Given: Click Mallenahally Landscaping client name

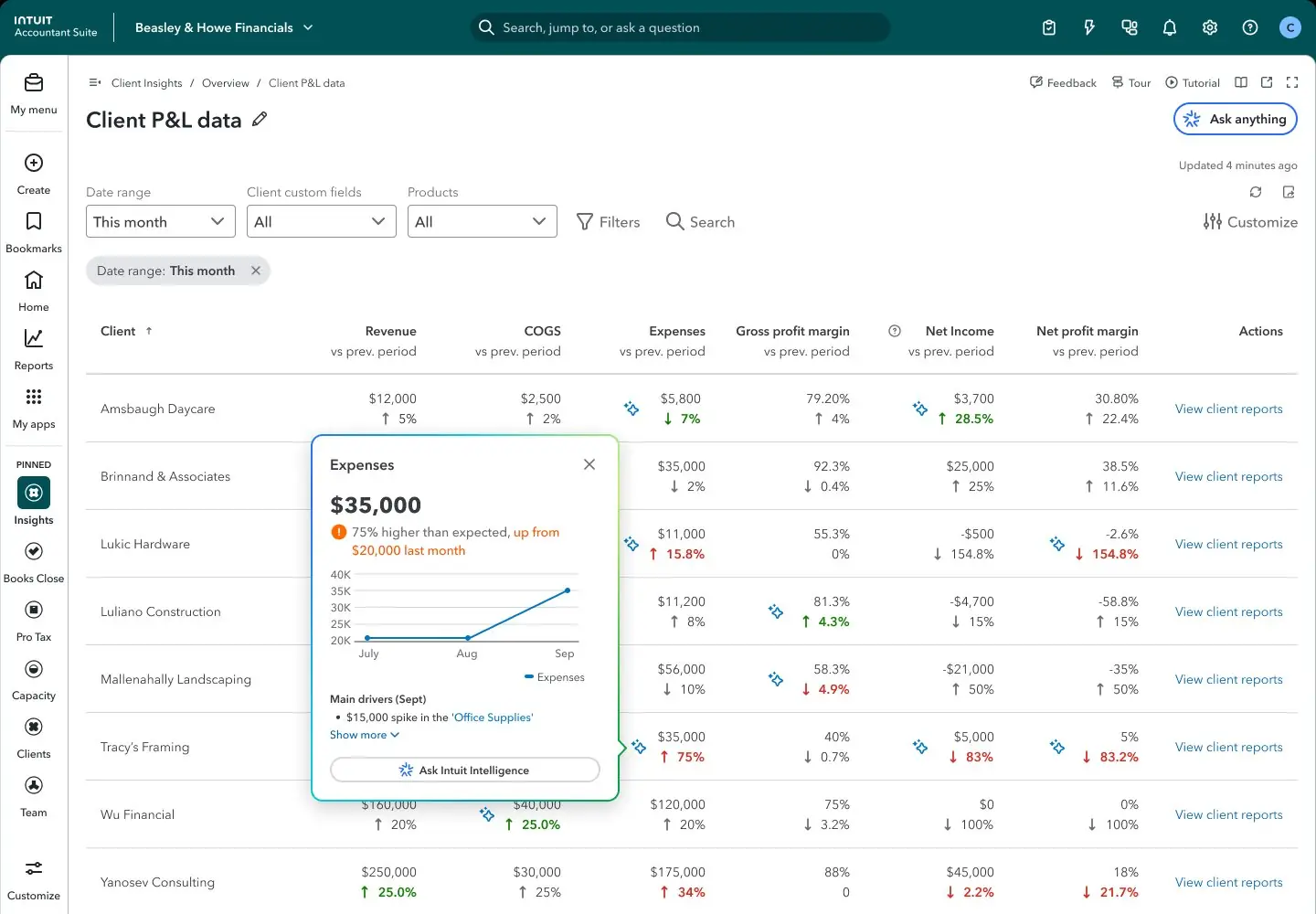Looking at the screenshot, I should [x=175, y=679].
